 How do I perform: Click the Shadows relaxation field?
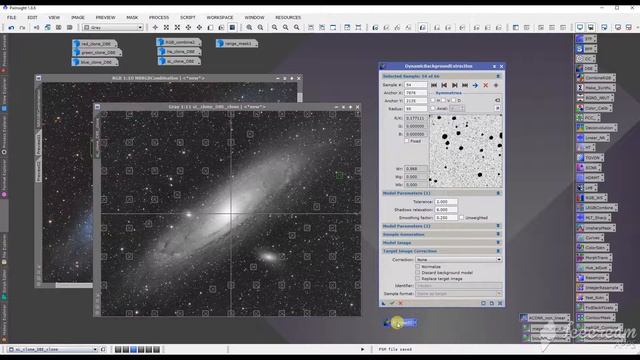point(446,209)
